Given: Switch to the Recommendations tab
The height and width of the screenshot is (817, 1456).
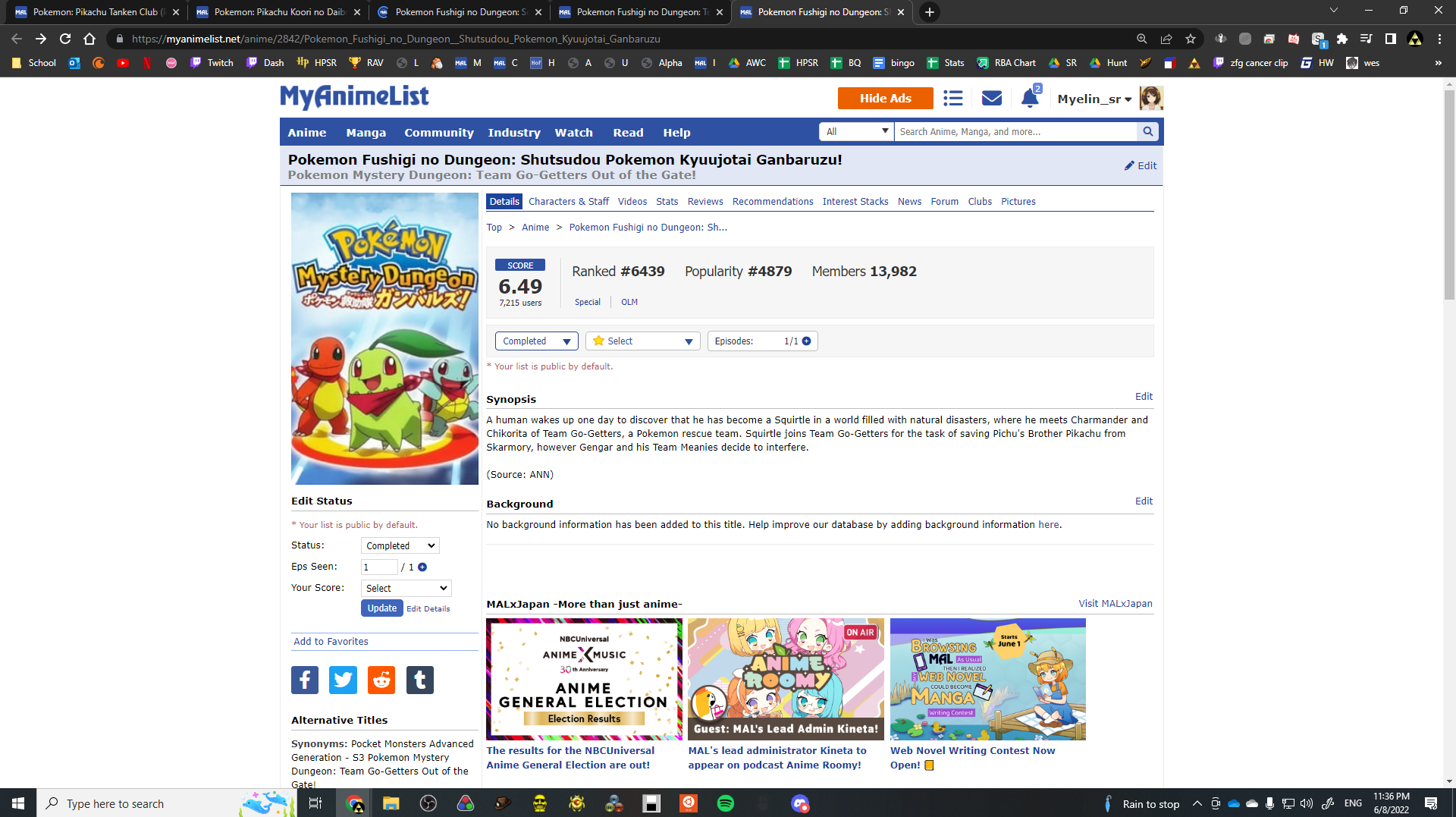Looking at the screenshot, I should click(773, 201).
